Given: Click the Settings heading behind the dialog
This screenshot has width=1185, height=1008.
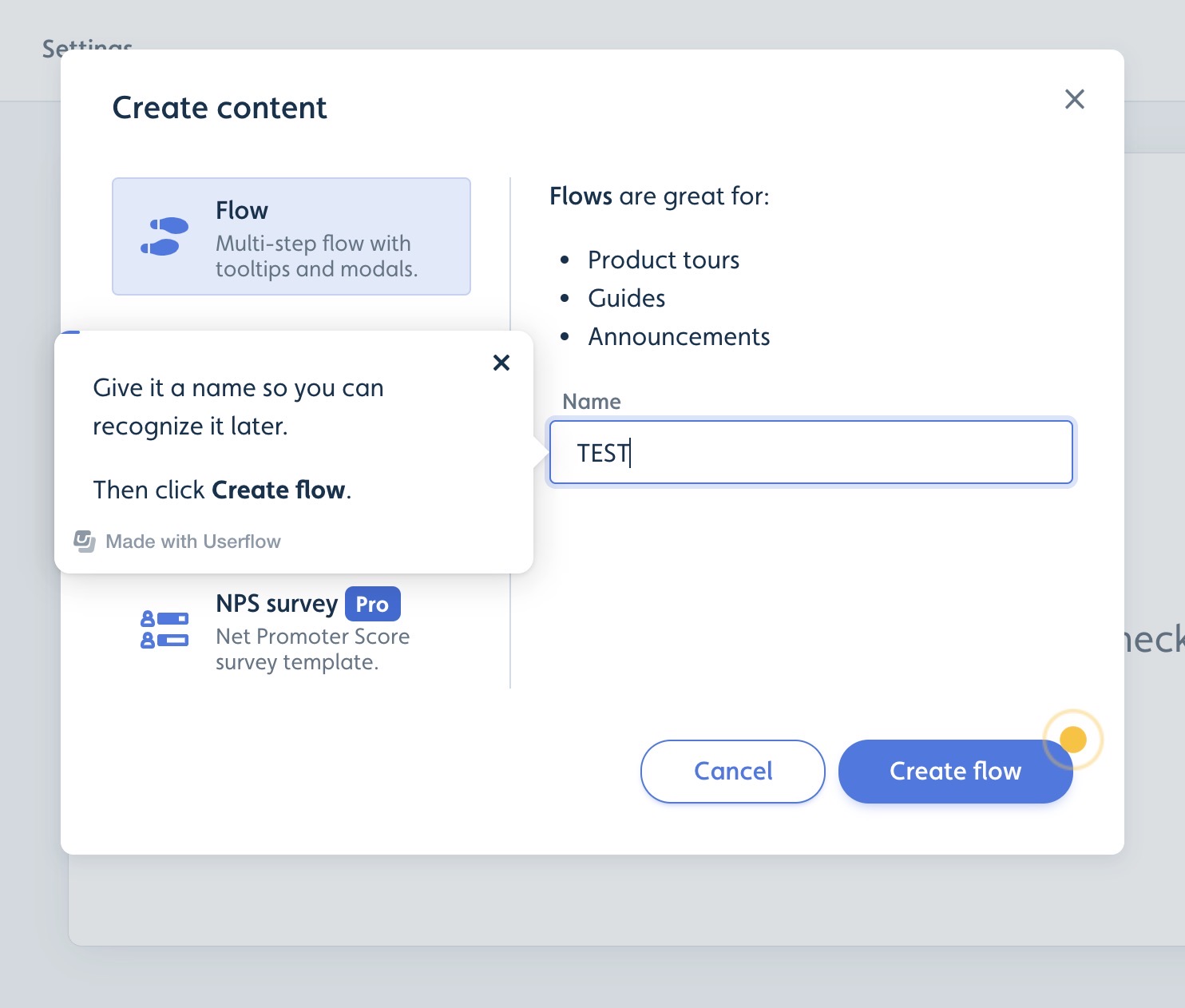Looking at the screenshot, I should click(87, 48).
